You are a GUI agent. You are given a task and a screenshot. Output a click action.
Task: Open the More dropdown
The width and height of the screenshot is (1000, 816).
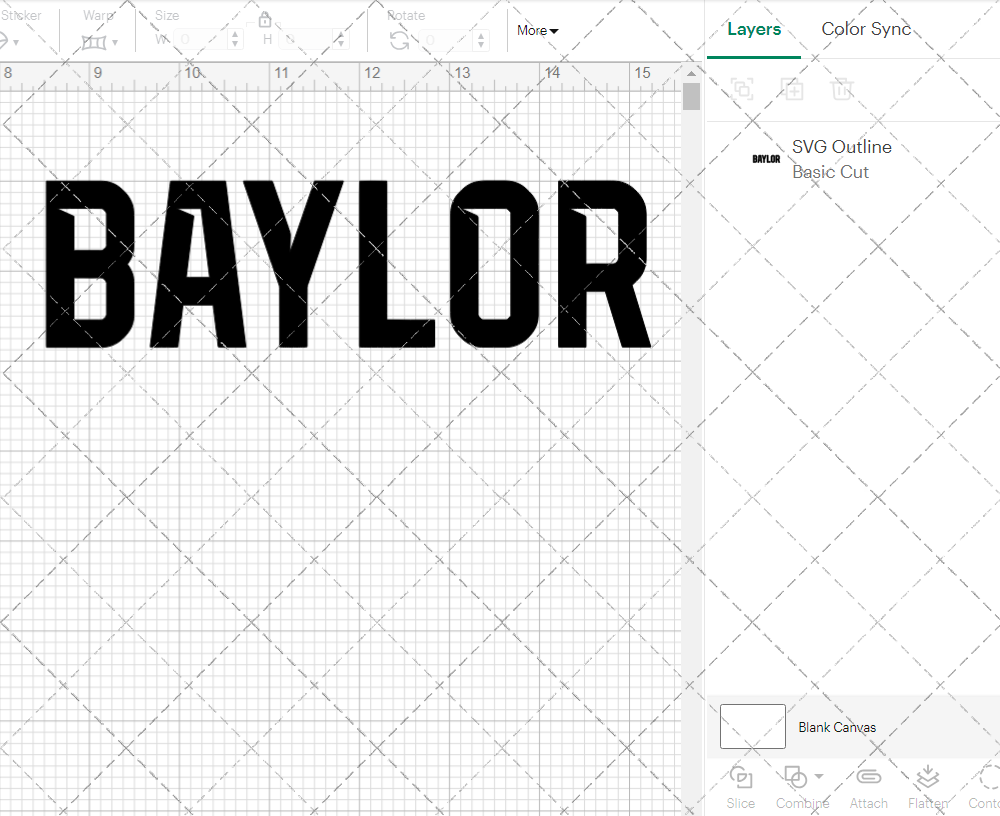[537, 31]
